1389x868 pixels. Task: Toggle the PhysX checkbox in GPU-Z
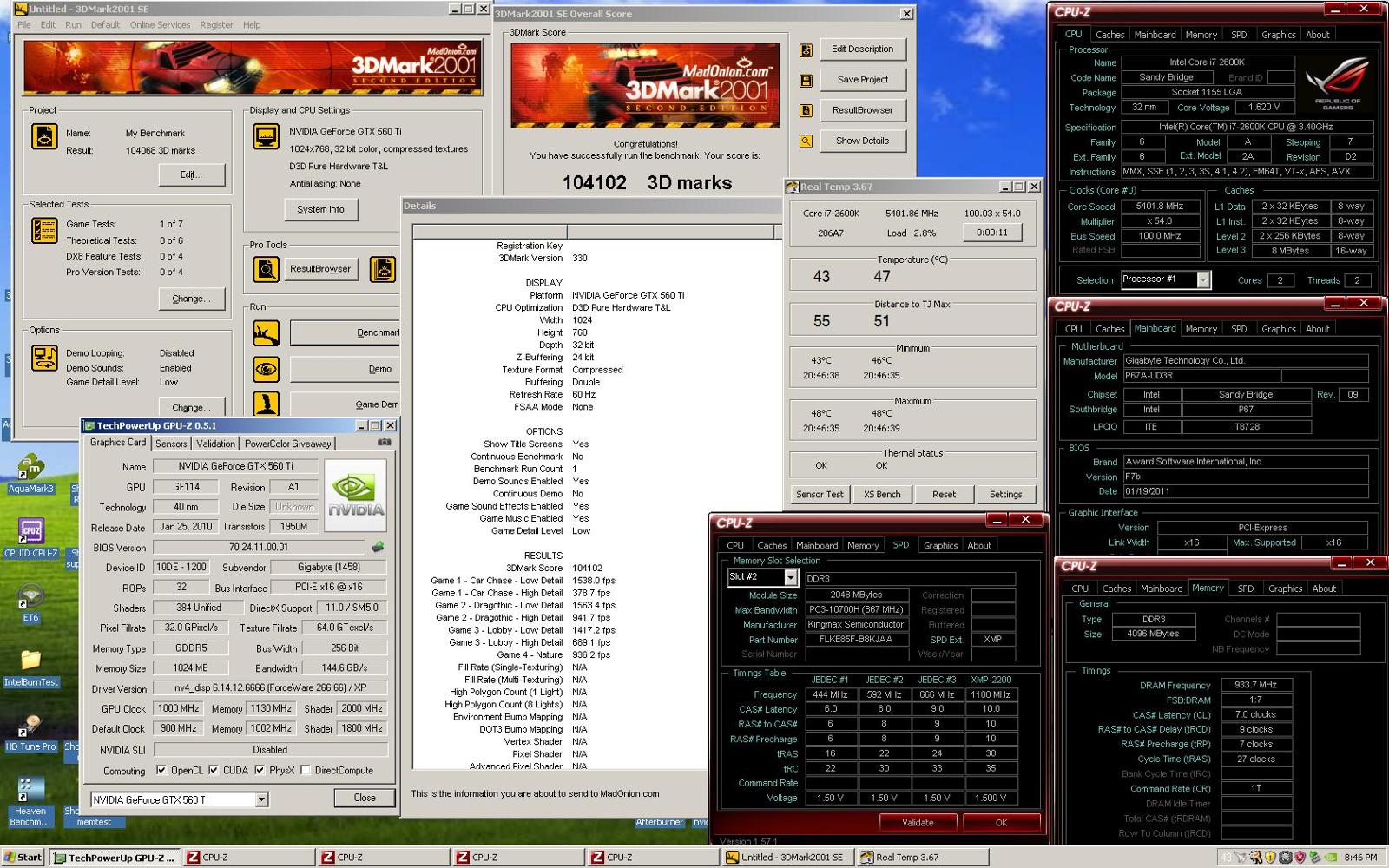pyautogui.click(x=259, y=770)
